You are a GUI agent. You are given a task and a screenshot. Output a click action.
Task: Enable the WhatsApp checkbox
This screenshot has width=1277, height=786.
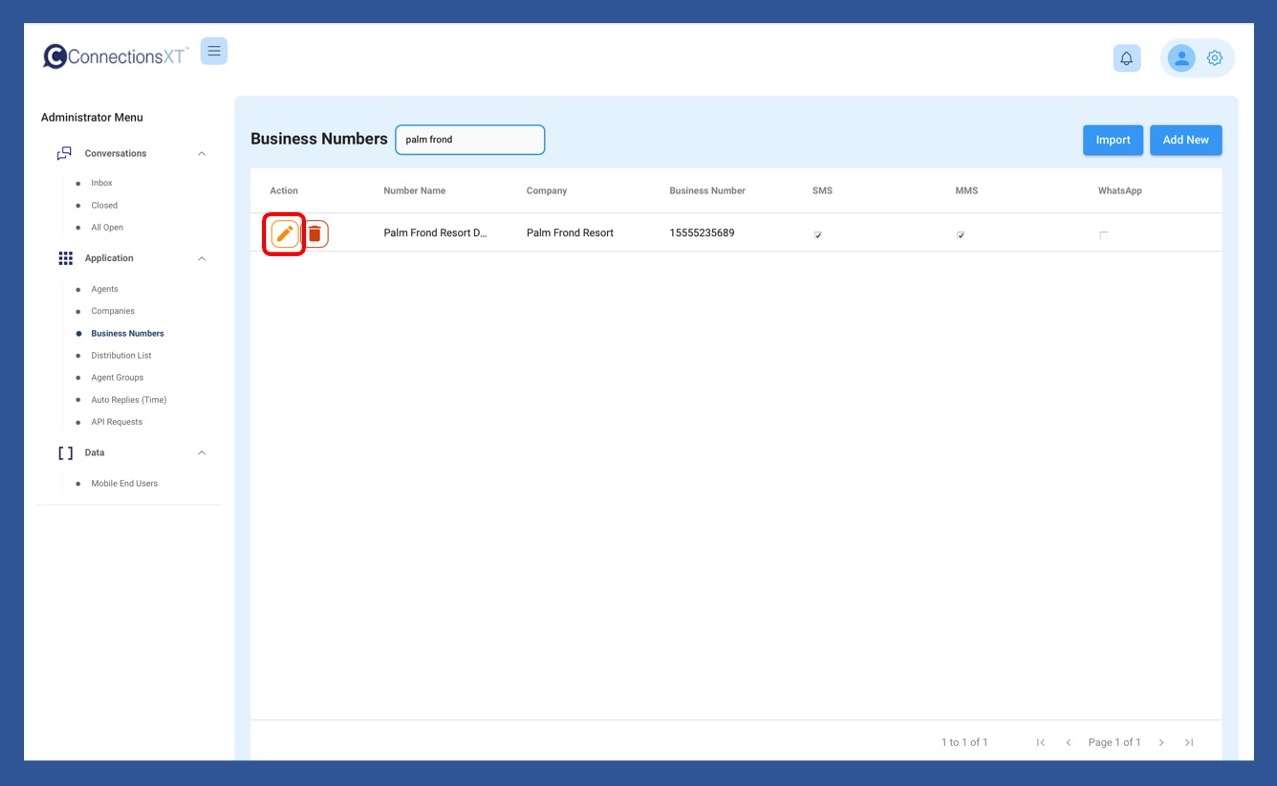1104,235
